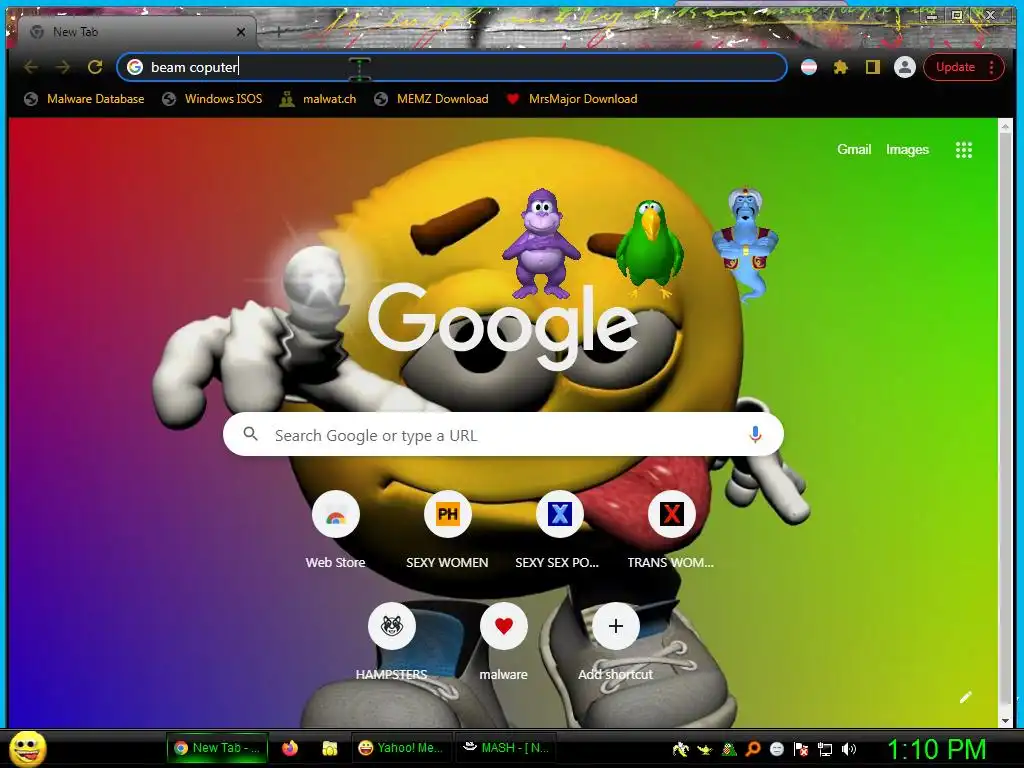
Task: Customize this page with pencil icon
Action: pos(966,697)
